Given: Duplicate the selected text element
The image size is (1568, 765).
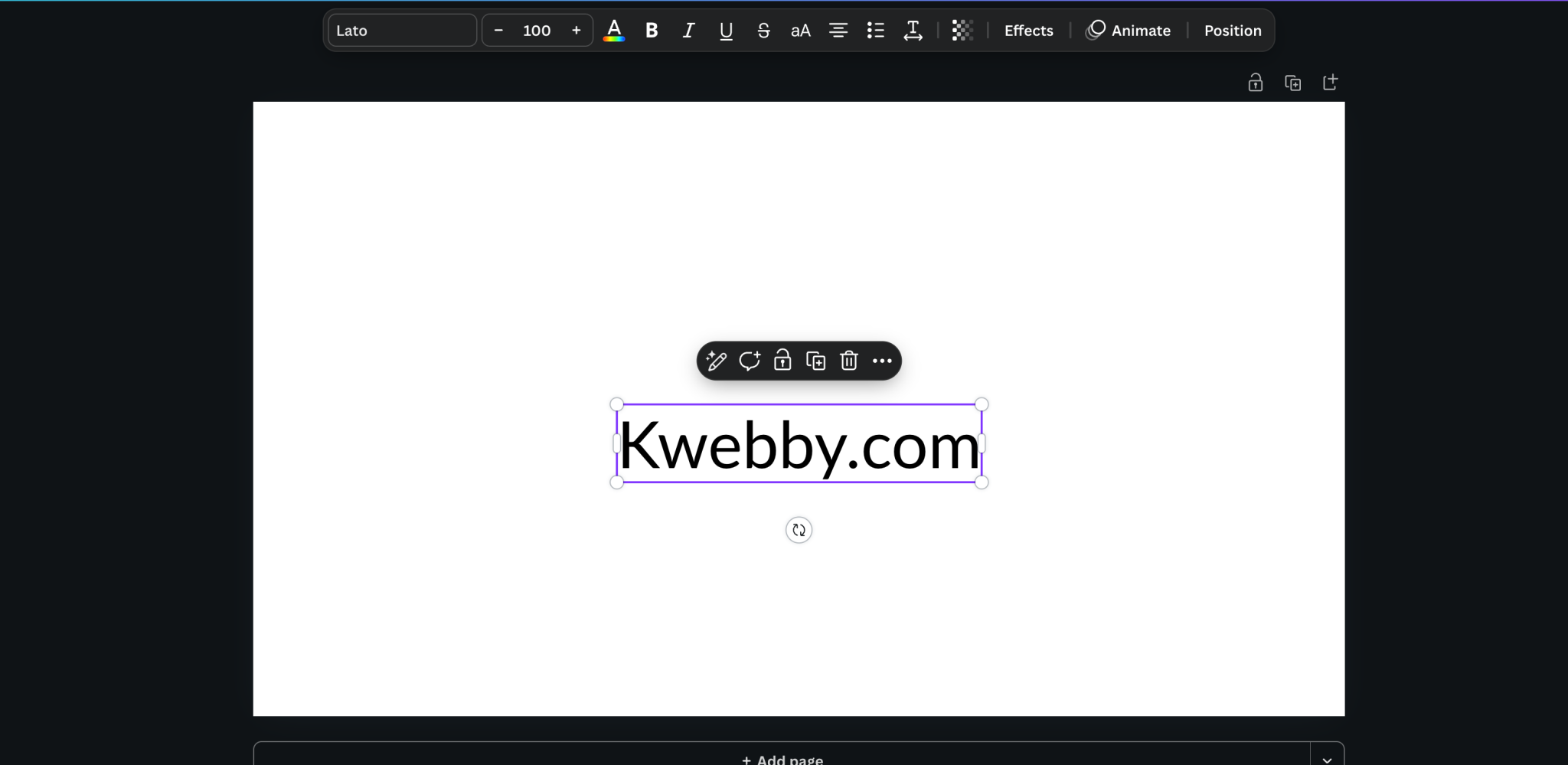Looking at the screenshot, I should [815, 361].
